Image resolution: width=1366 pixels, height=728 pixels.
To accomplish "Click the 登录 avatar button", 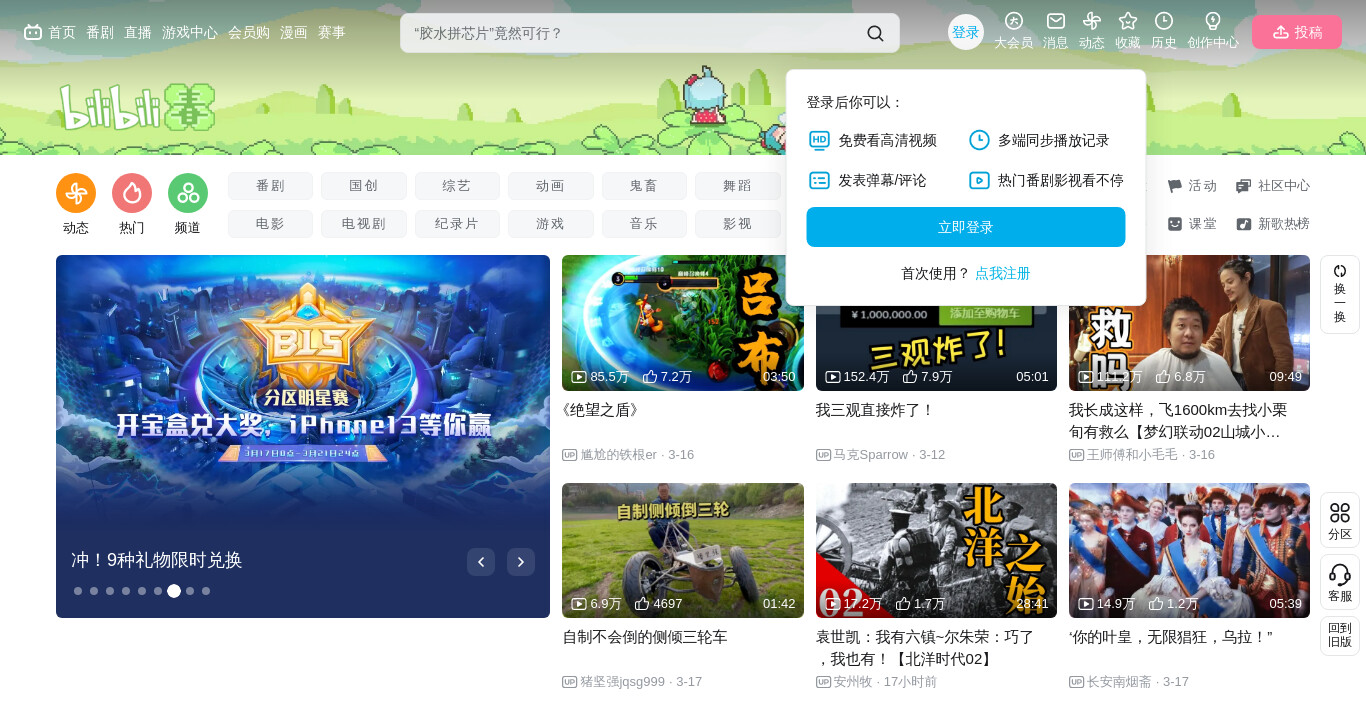I will (966, 32).
